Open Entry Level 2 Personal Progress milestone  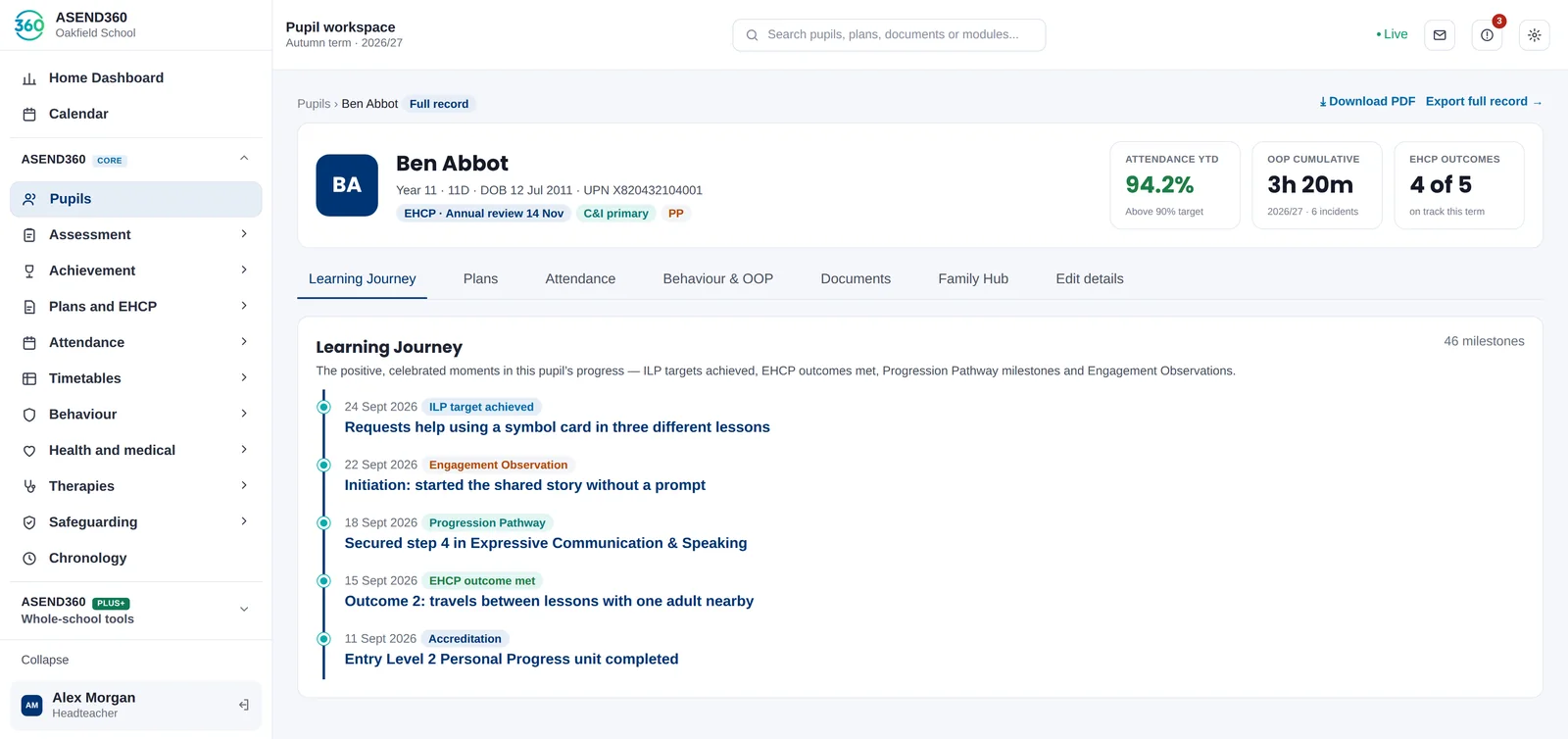coord(511,660)
